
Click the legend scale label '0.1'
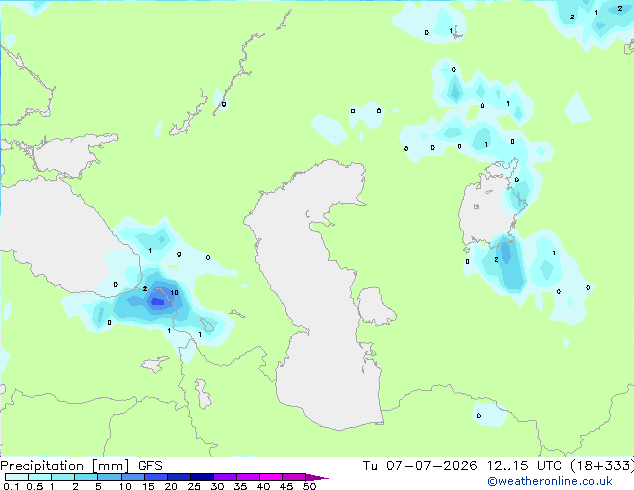point(11,486)
